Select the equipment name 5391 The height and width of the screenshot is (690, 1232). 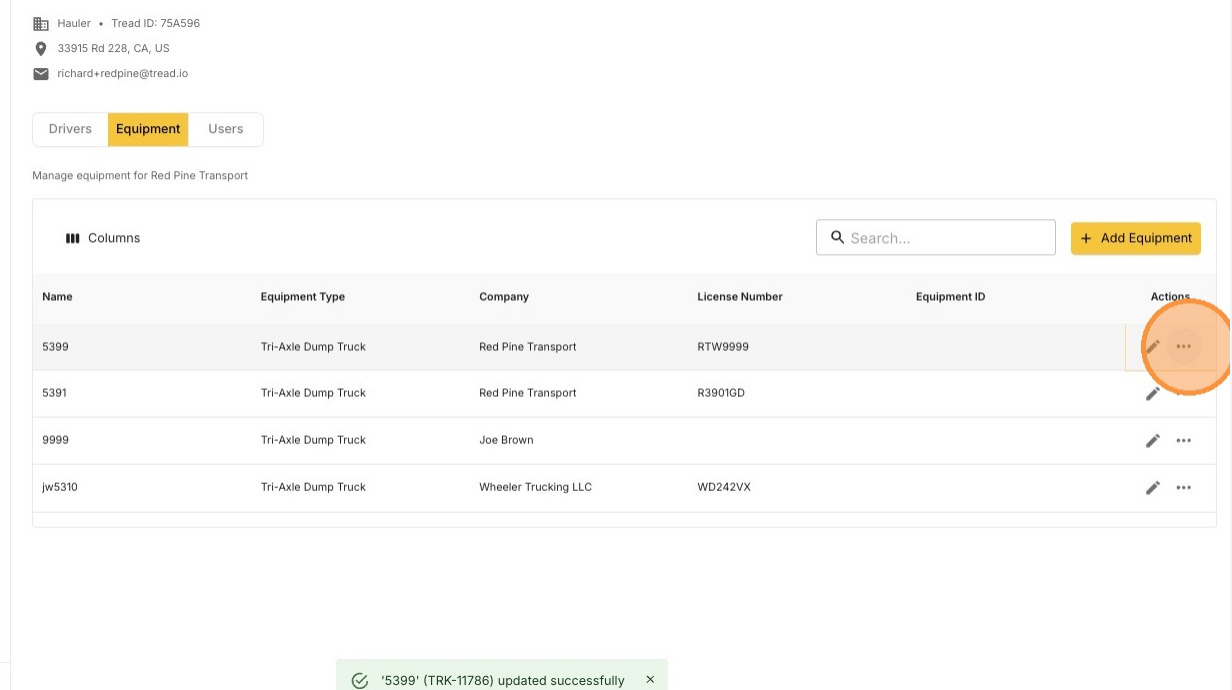[x=54, y=393]
